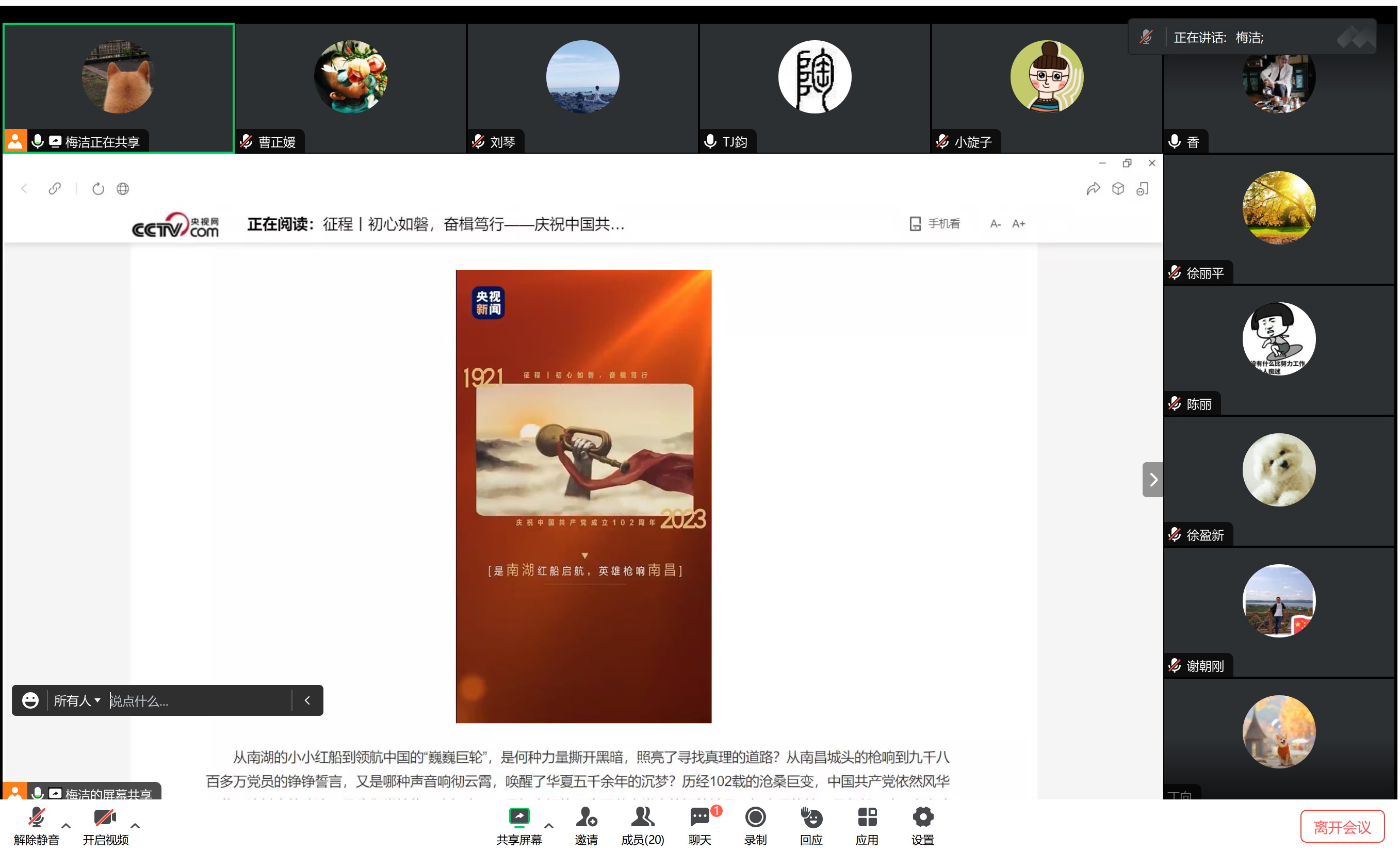
Task: Click the refresh page icon
Action: (x=99, y=189)
